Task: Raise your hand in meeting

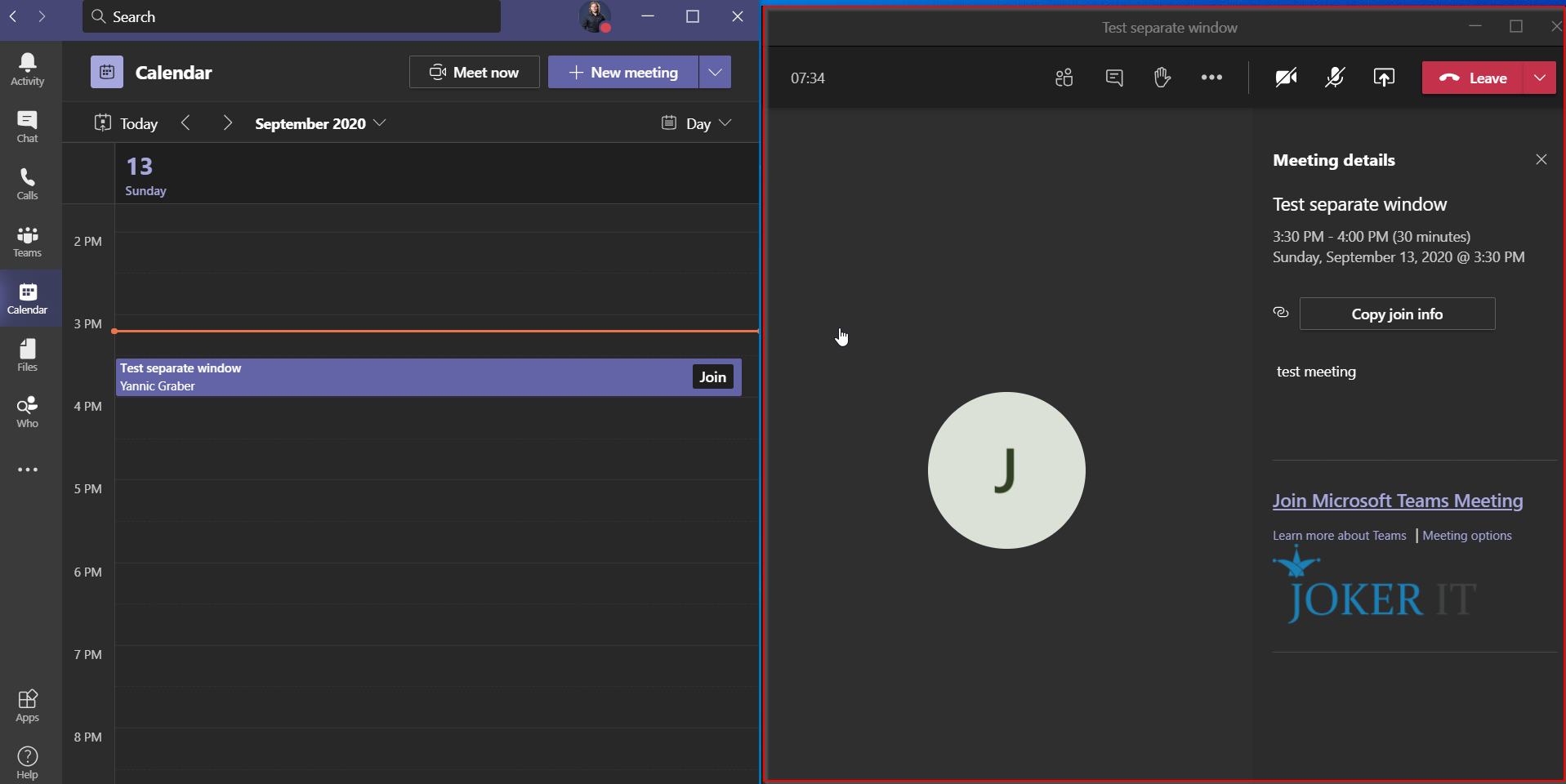Action: [1162, 78]
